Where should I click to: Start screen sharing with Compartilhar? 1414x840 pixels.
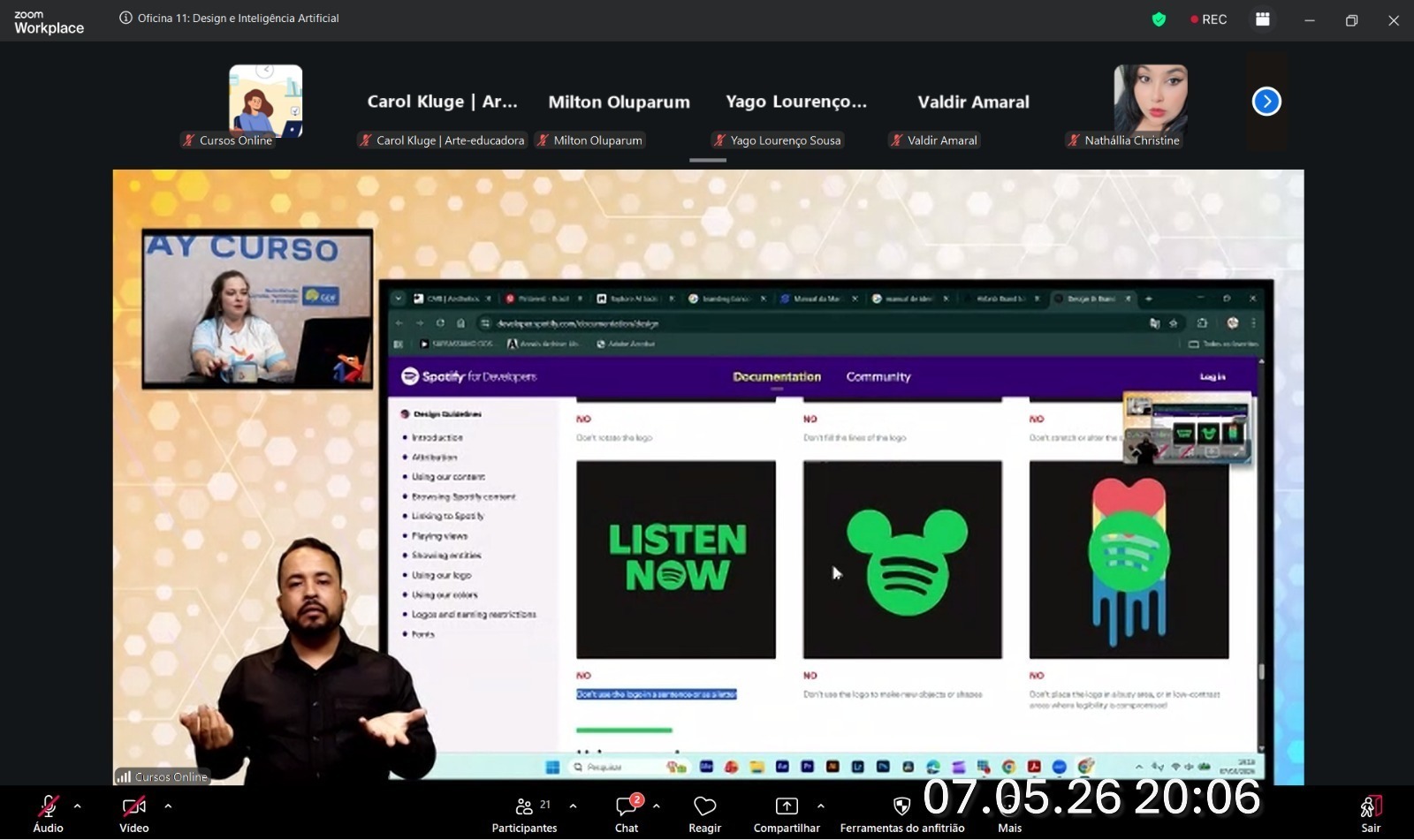click(x=786, y=813)
